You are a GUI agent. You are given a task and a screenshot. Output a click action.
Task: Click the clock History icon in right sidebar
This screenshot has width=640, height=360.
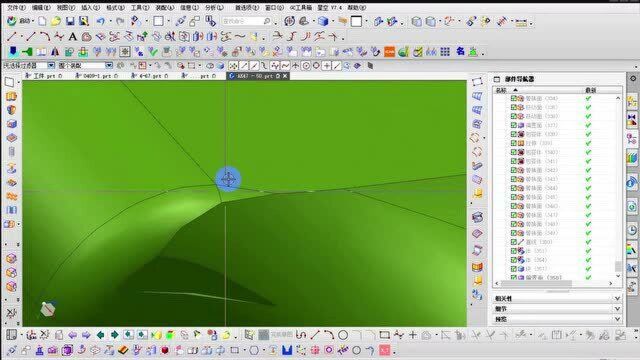coord(632,229)
